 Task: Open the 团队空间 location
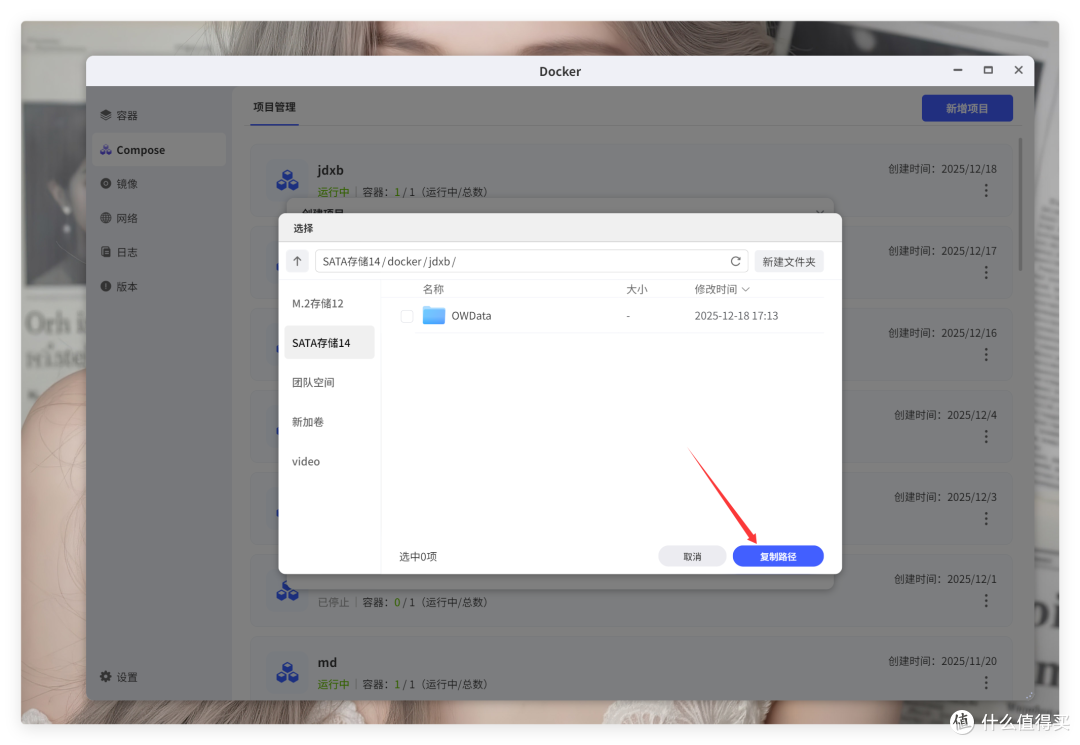[329, 382]
